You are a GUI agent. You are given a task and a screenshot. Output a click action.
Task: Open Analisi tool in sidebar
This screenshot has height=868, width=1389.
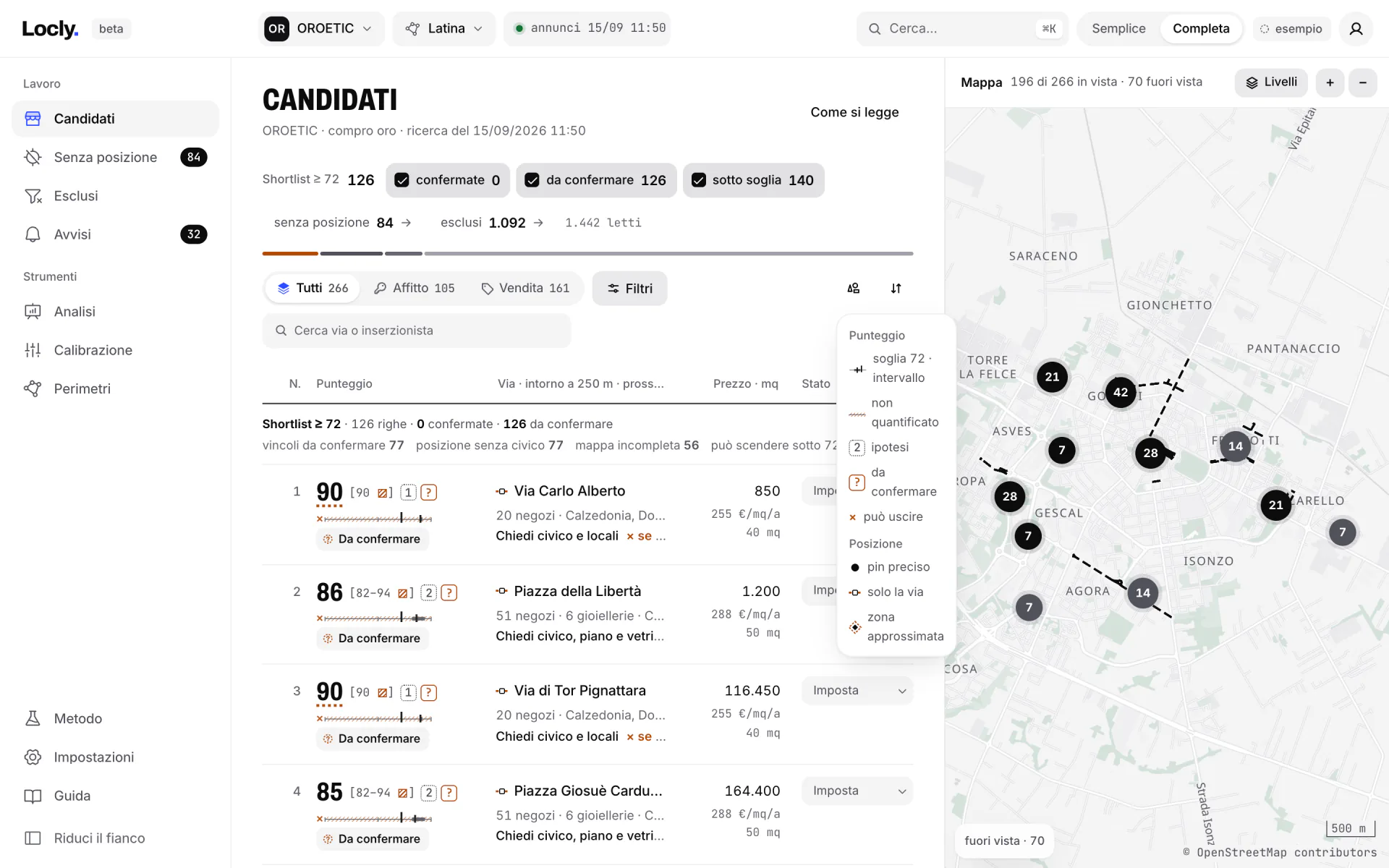(115, 312)
